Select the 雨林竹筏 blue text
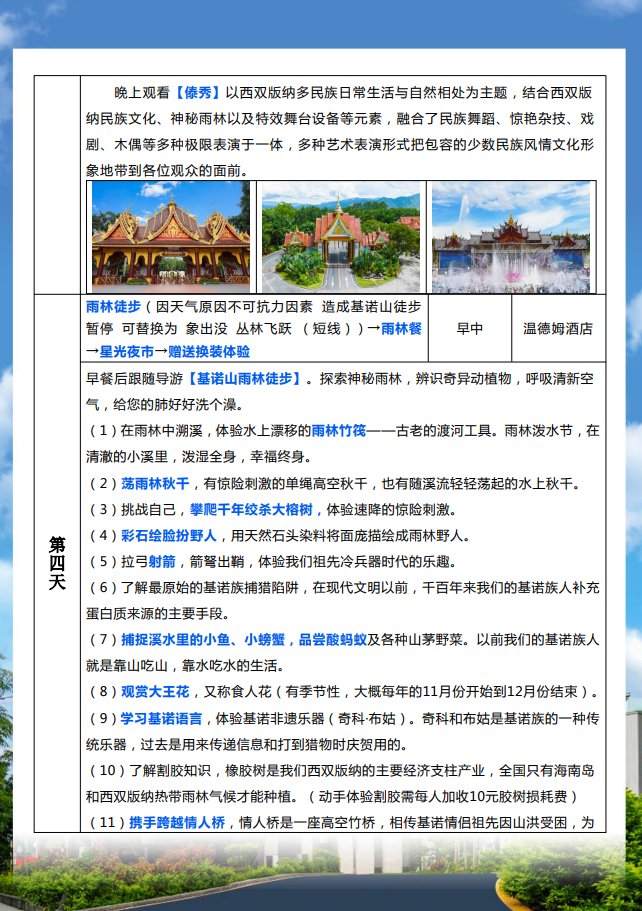The image size is (642, 911). [338, 431]
